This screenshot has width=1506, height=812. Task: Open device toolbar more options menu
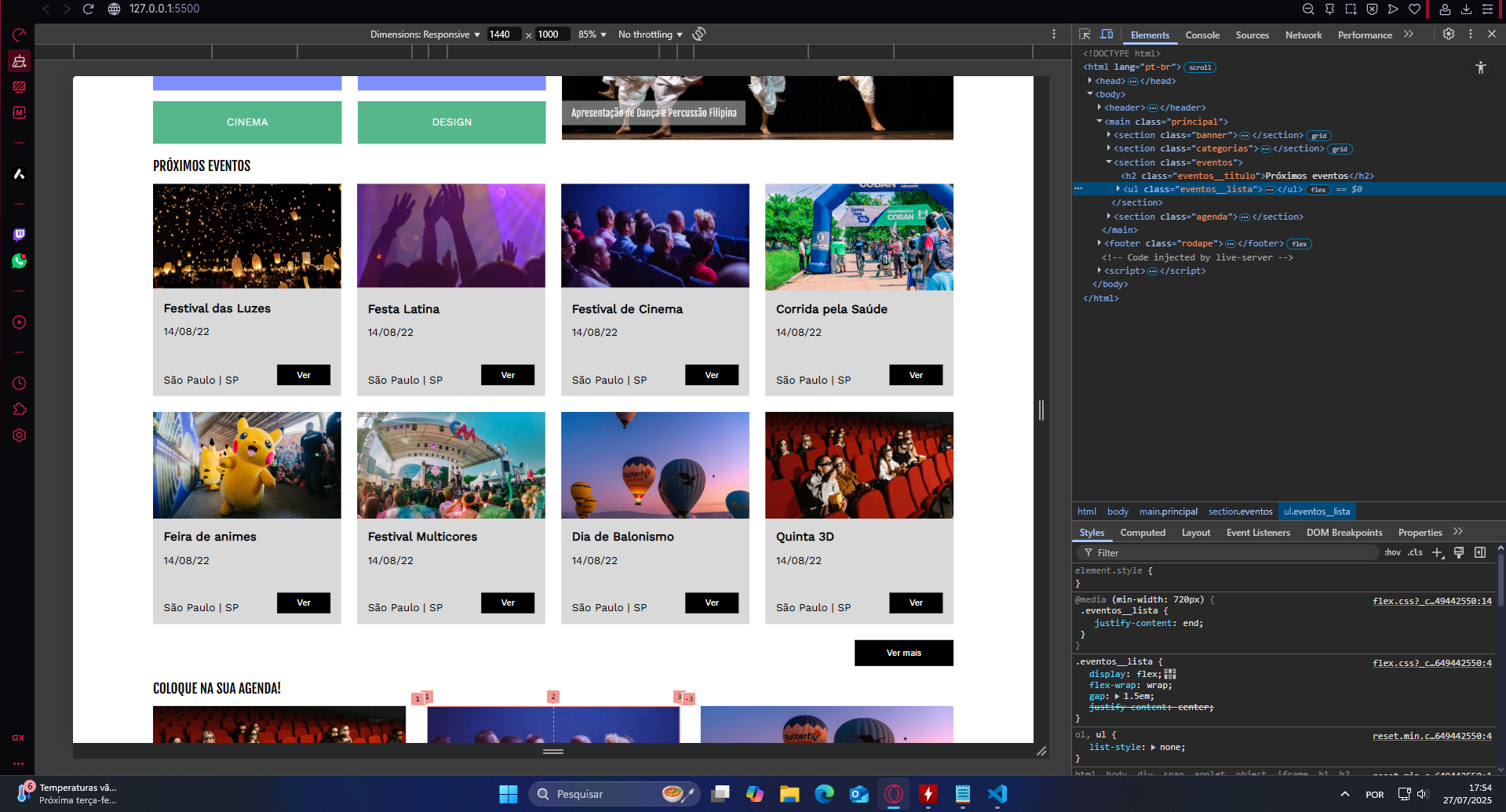[1054, 34]
